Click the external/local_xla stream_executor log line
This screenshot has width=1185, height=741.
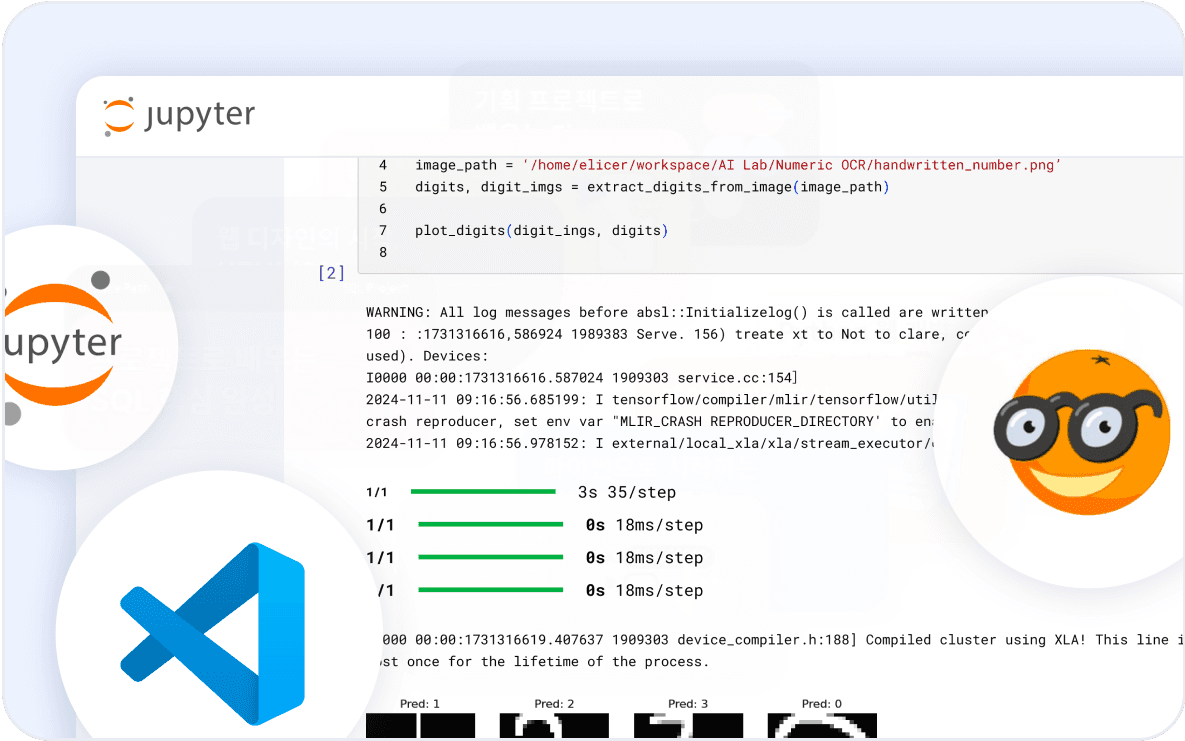[x=651, y=444]
